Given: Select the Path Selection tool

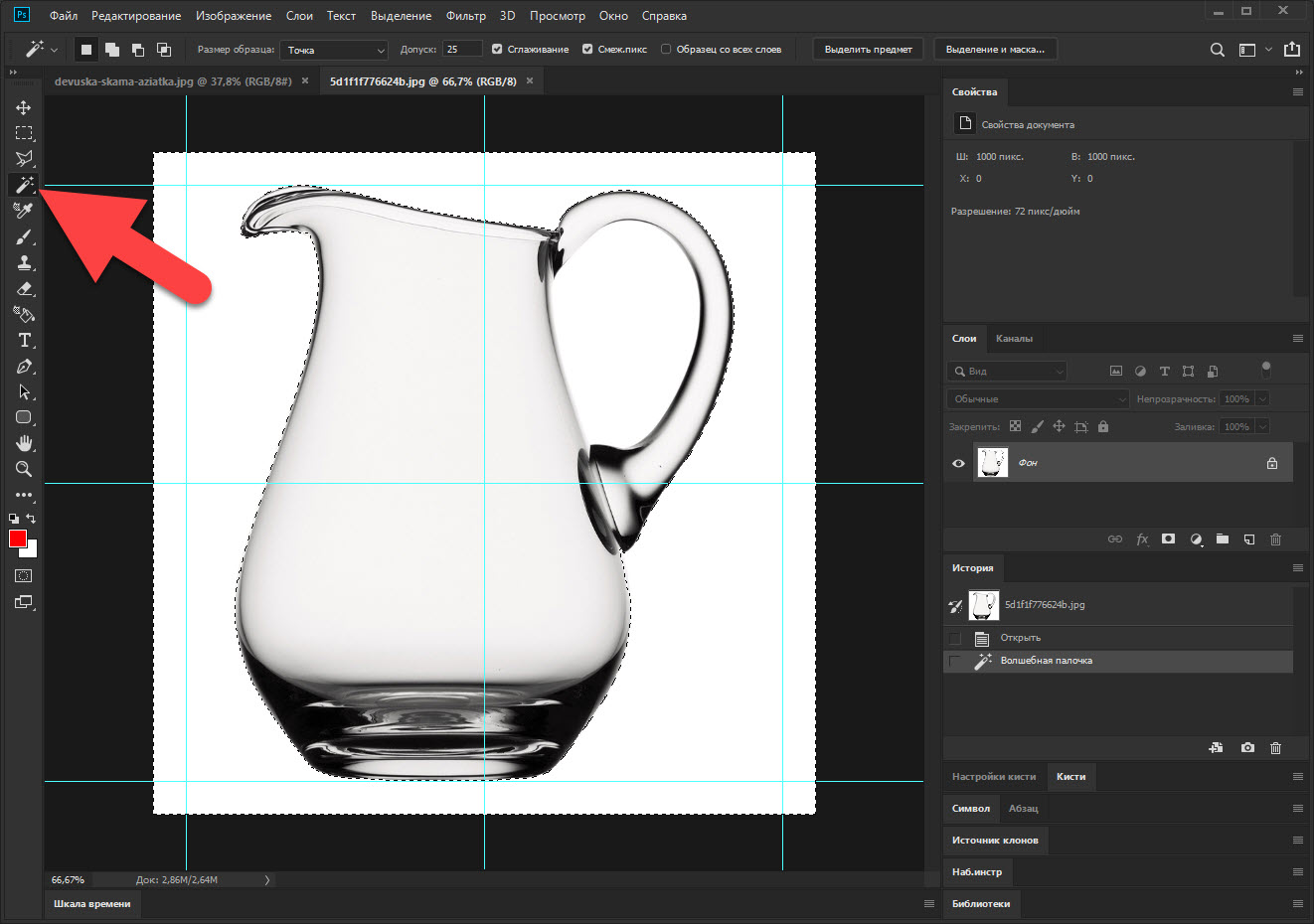Looking at the screenshot, I should coord(24,391).
